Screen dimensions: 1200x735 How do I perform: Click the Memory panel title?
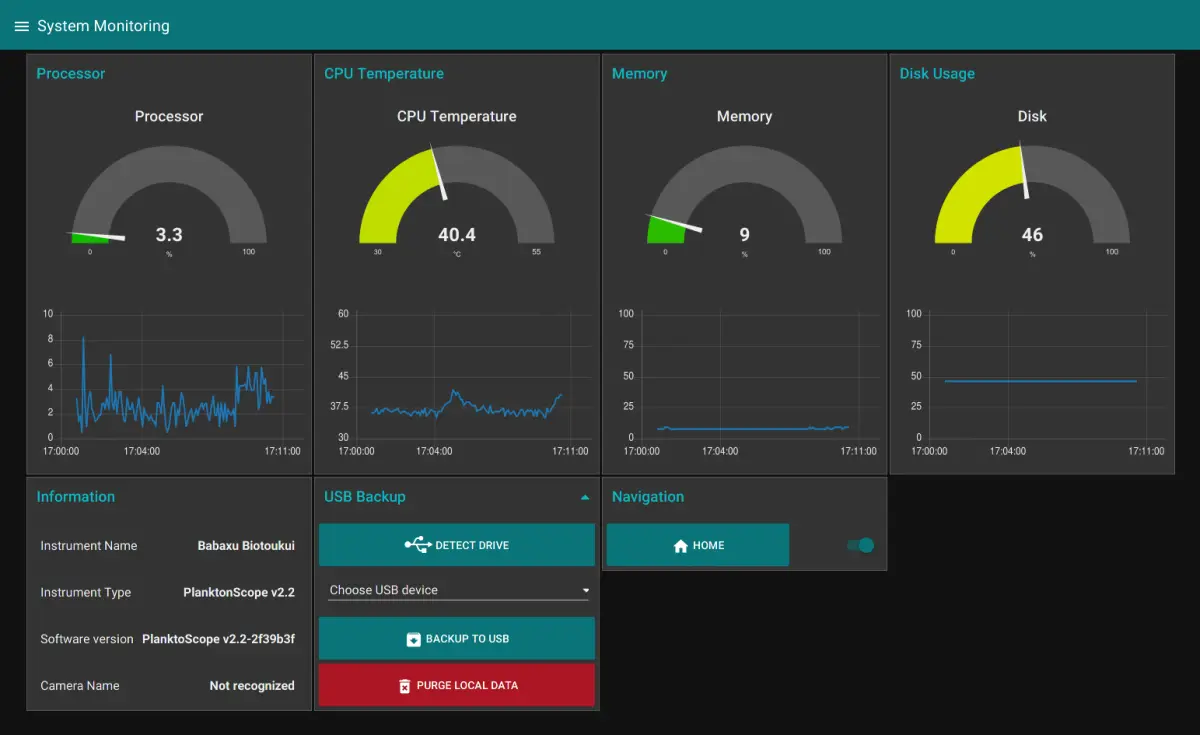tap(639, 73)
